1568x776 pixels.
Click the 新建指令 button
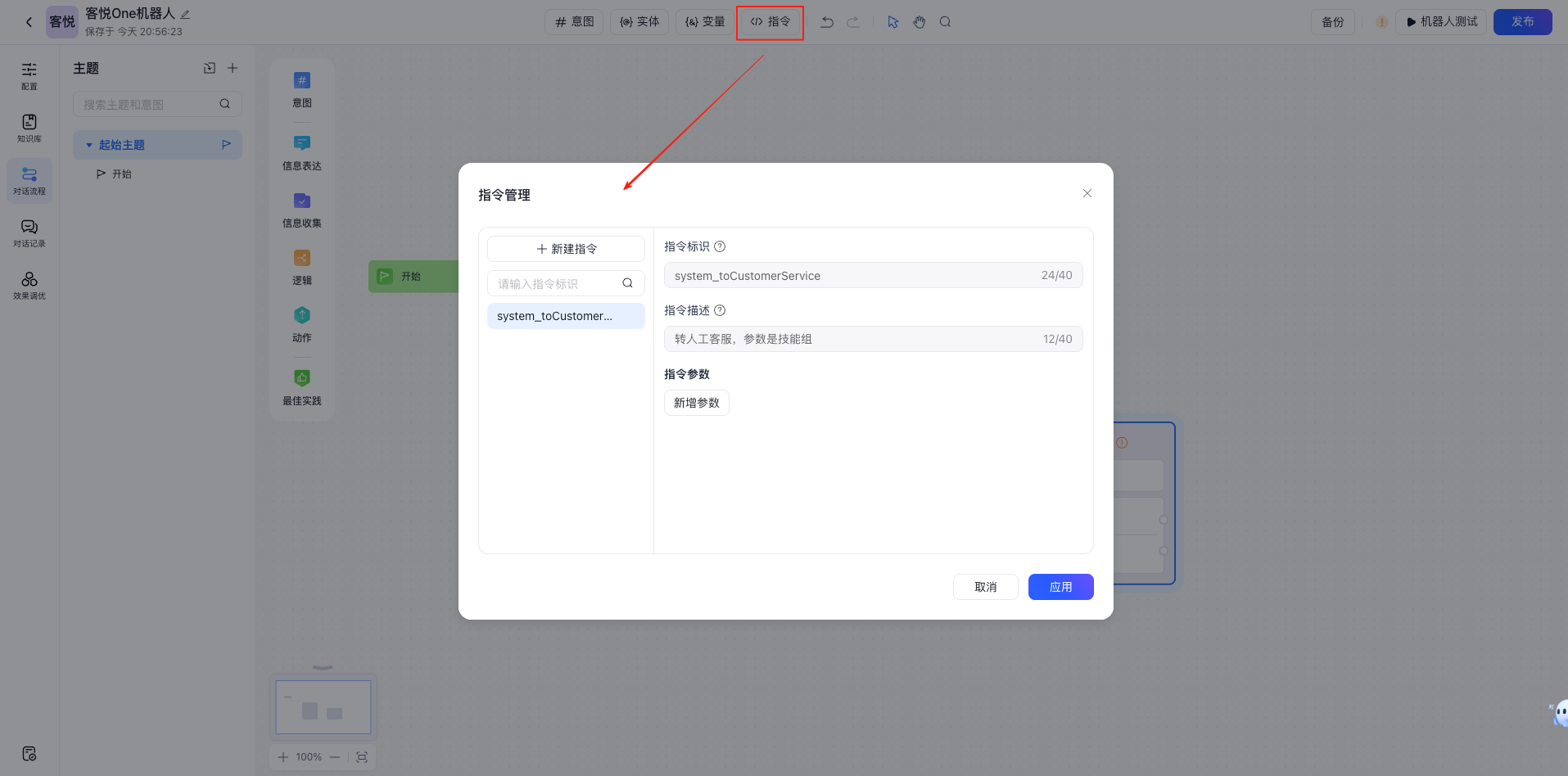click(566, 249)
